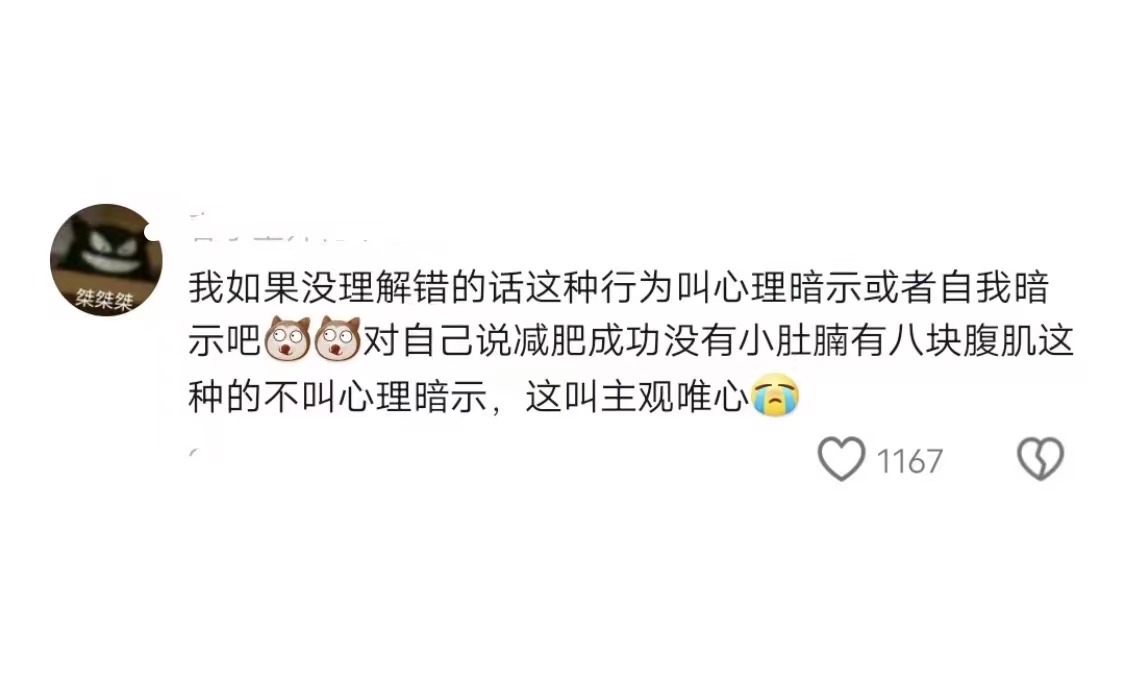The image size is (1125, 686).
Task: Click the phrase 主观唯心 in the last line
Action: 674,396
